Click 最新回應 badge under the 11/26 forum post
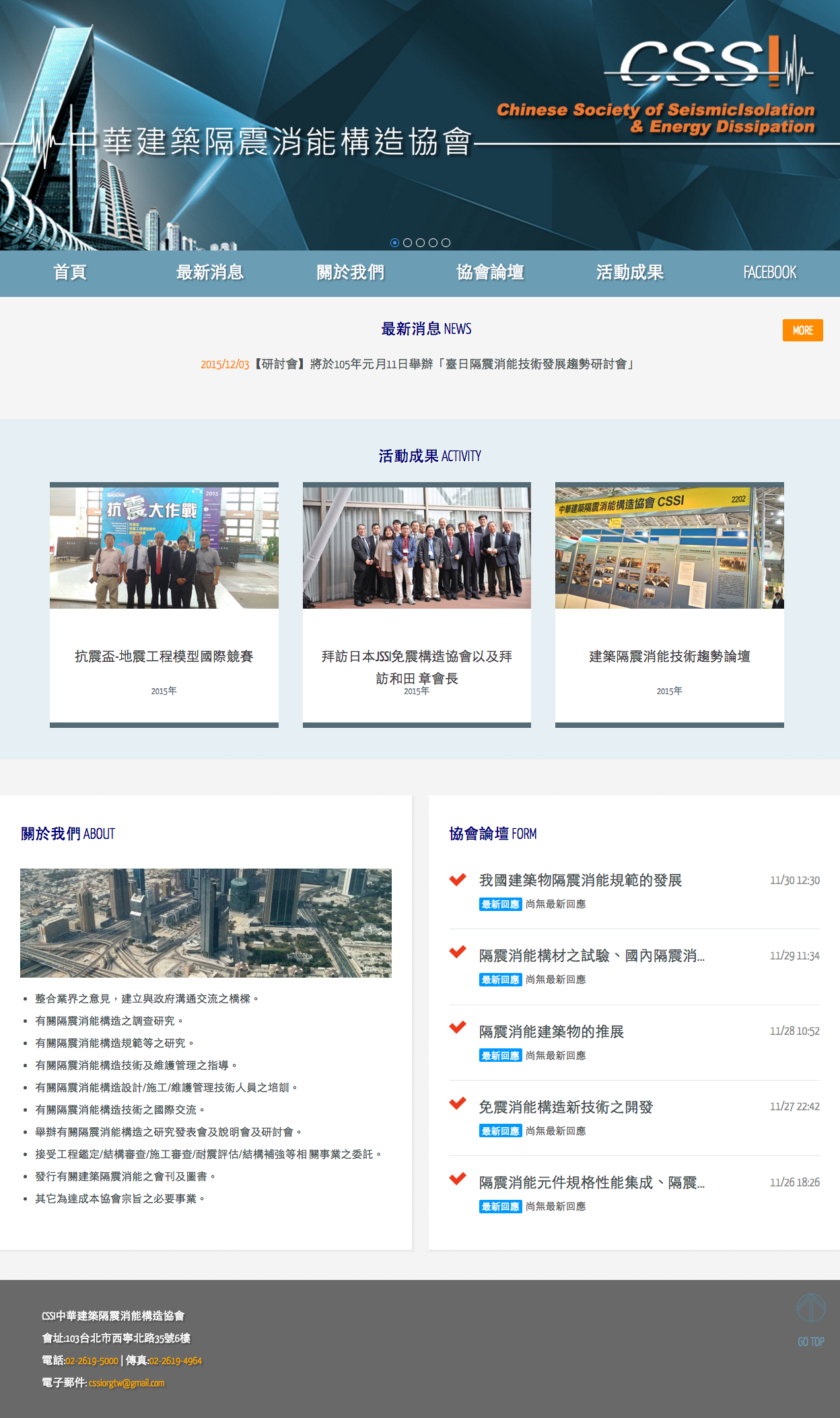Screen dimensions: 840x1418 pos(500,1207)
